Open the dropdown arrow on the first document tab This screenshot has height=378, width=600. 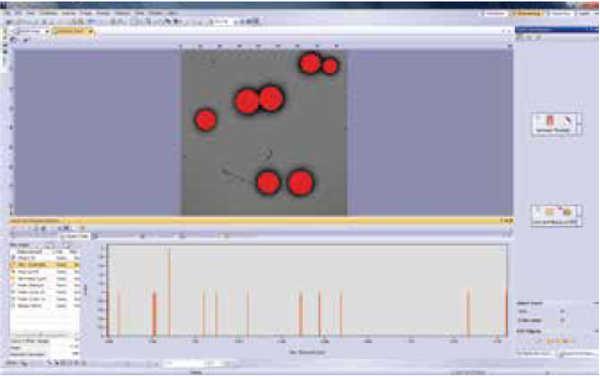tap(47, 31)
